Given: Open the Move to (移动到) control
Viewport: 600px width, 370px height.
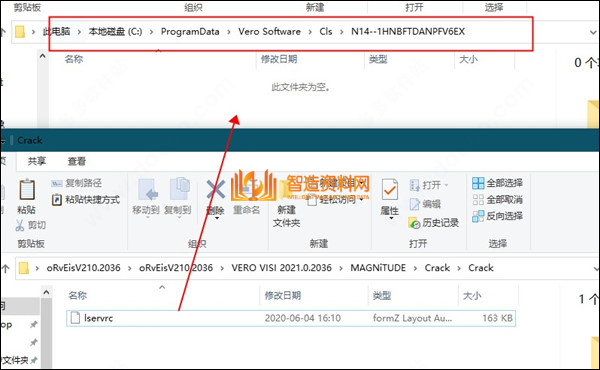Looking at the screenshot, I should [x=146, y=197].
